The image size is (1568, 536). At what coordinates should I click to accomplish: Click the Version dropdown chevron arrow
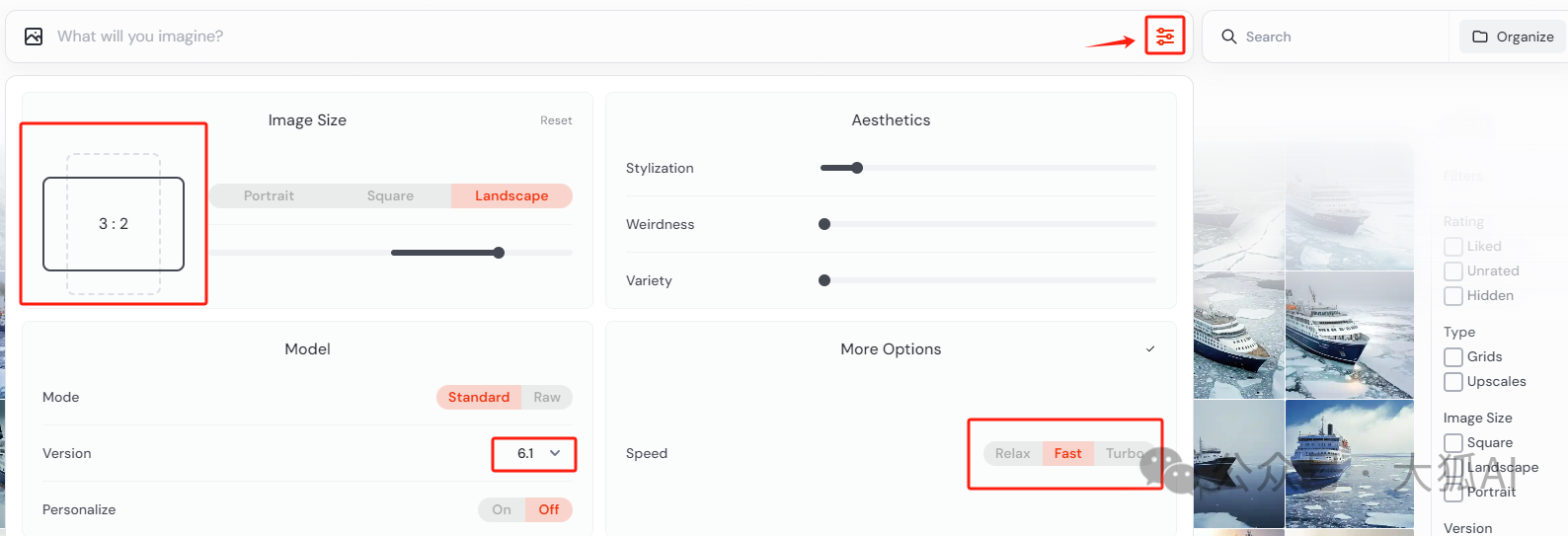(555, 453)
